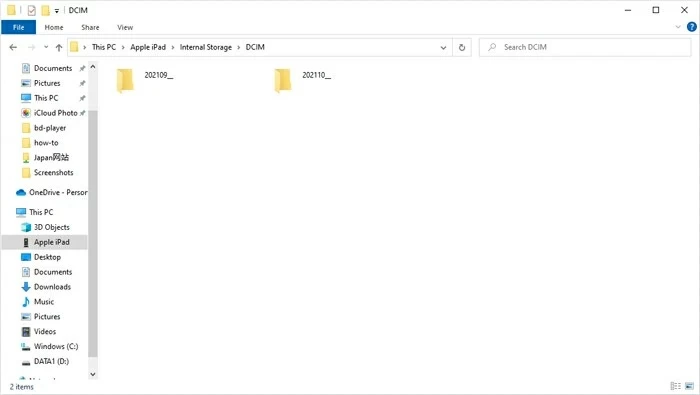Switch to details view layout icon
The height and width of the screenshot is (395, 700).
tap(675, 386)
